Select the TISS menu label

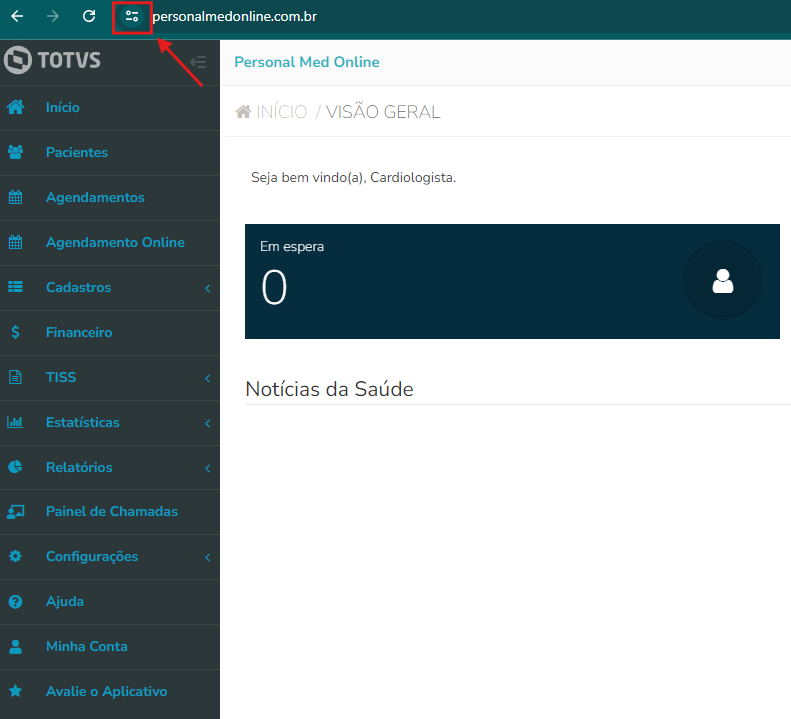(x=61, y=377)
